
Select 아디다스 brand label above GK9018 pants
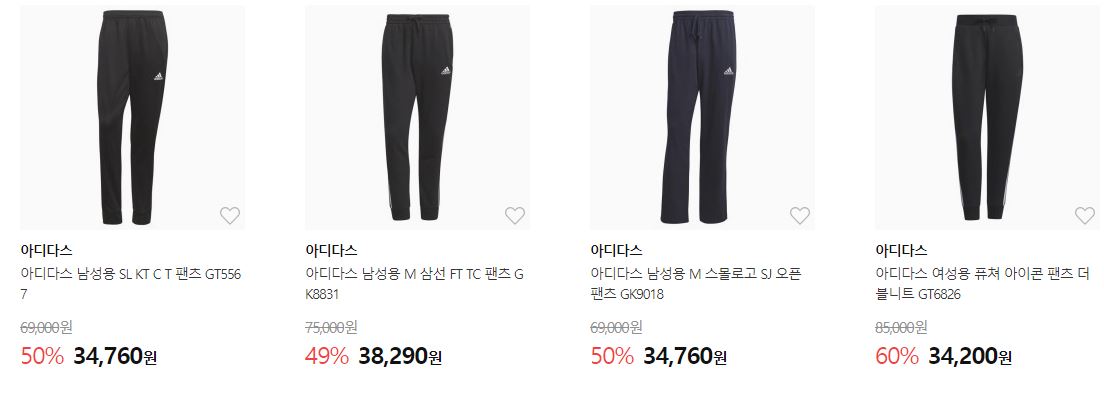click(x=616, y=250)
